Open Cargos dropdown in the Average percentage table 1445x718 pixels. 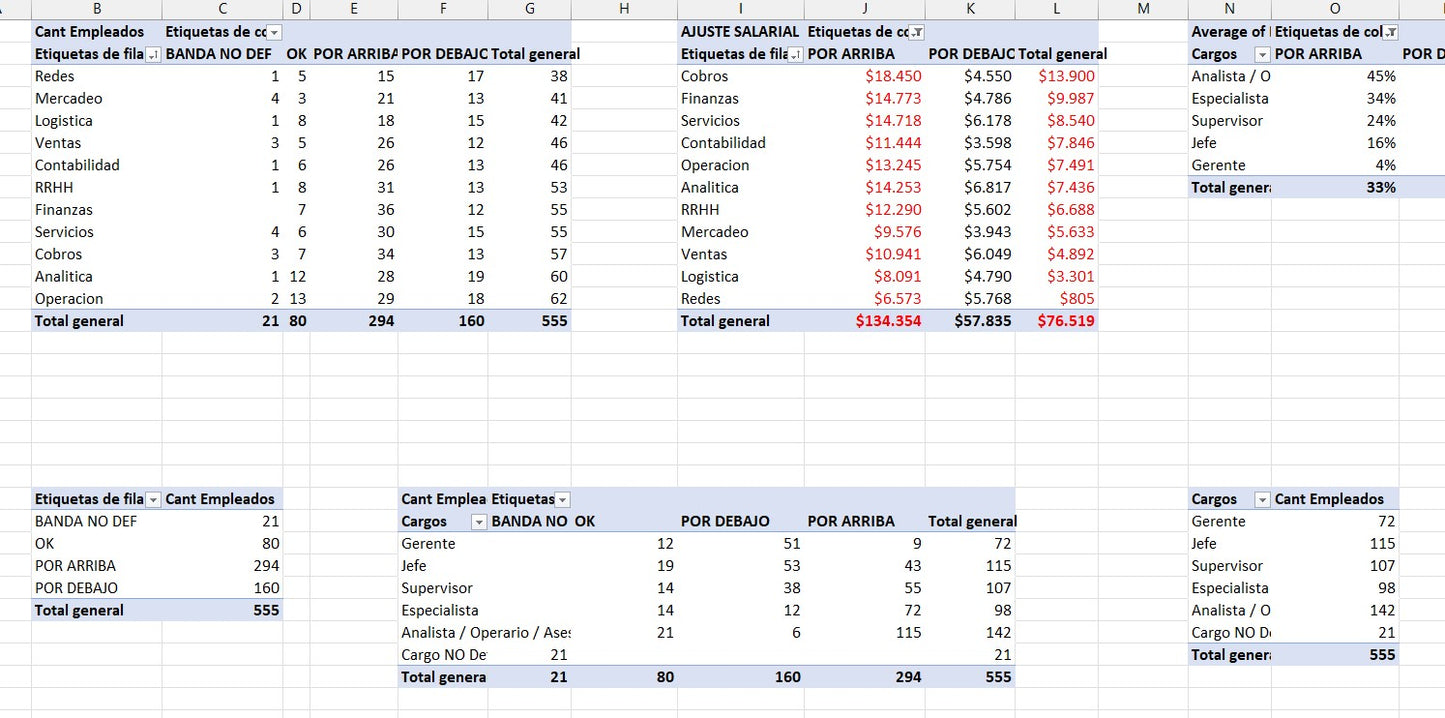[1263, 54]
